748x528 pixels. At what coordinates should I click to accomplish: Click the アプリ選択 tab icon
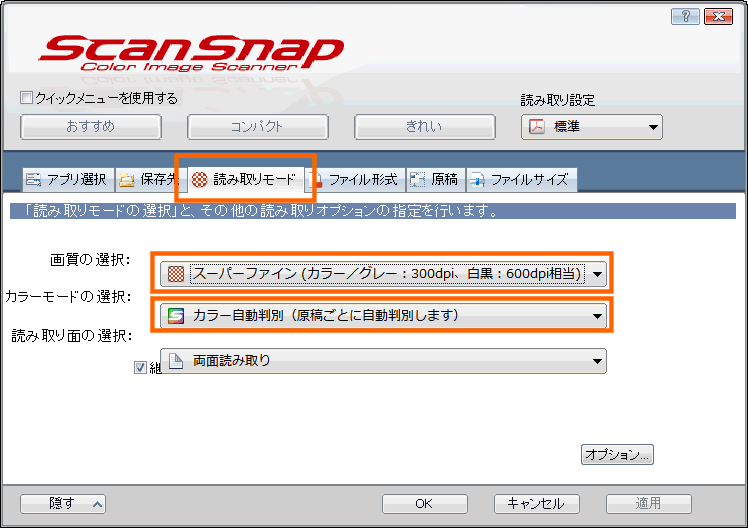pos(34,180)
